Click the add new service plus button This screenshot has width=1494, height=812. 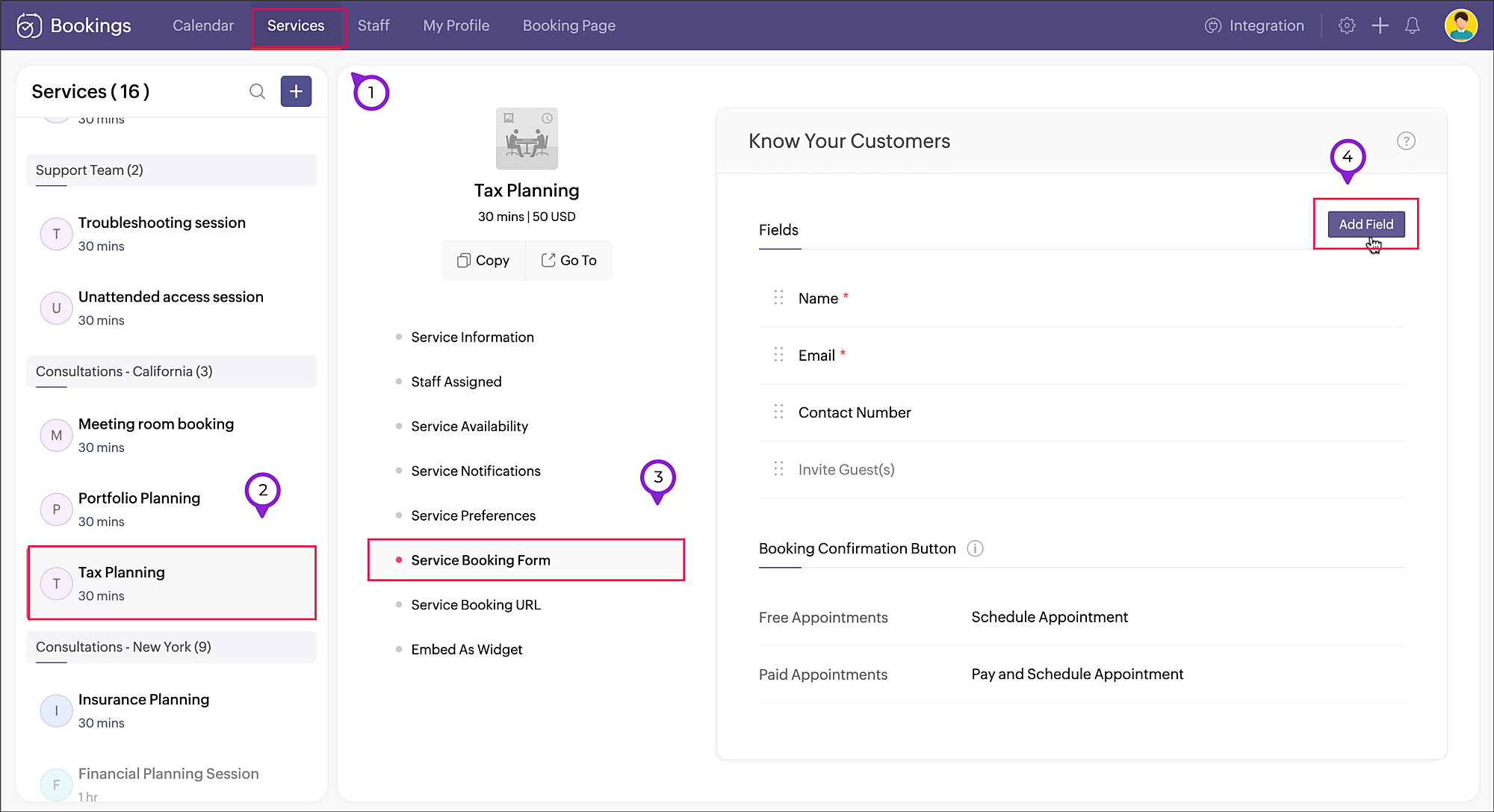pyautogui.click(x=296, y=91)
